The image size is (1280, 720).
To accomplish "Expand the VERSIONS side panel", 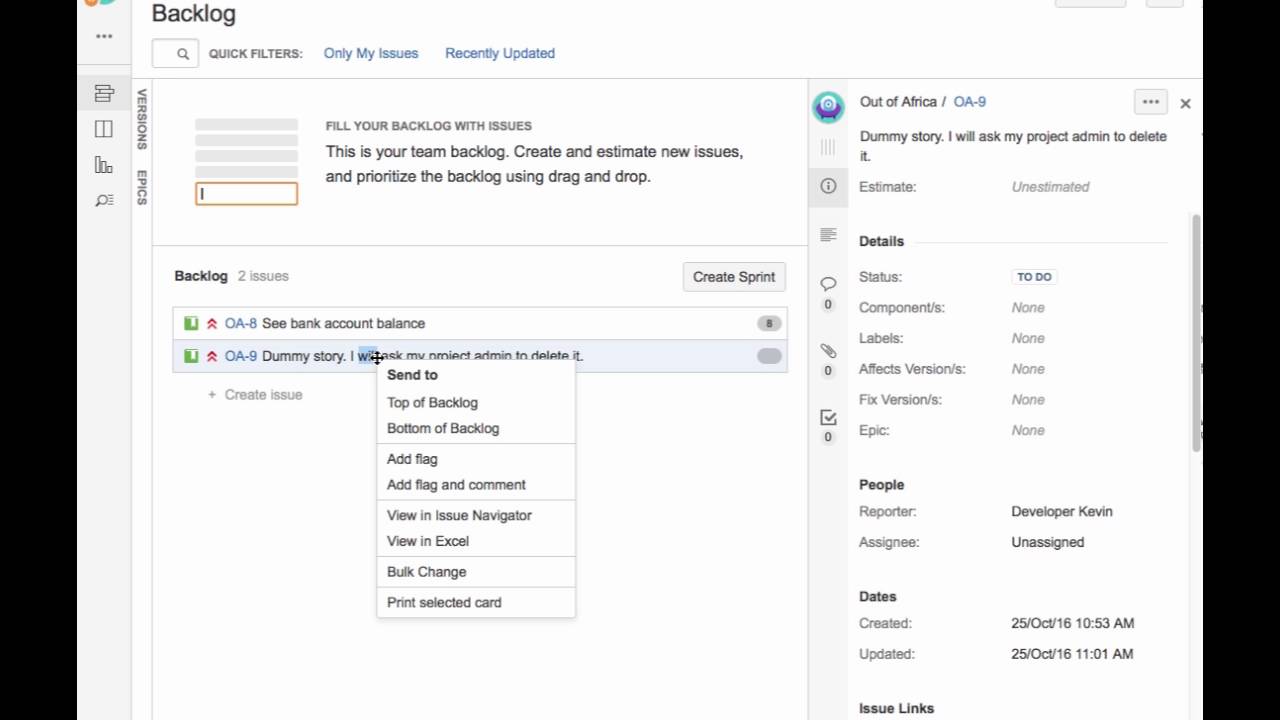I will coord(142,118).
